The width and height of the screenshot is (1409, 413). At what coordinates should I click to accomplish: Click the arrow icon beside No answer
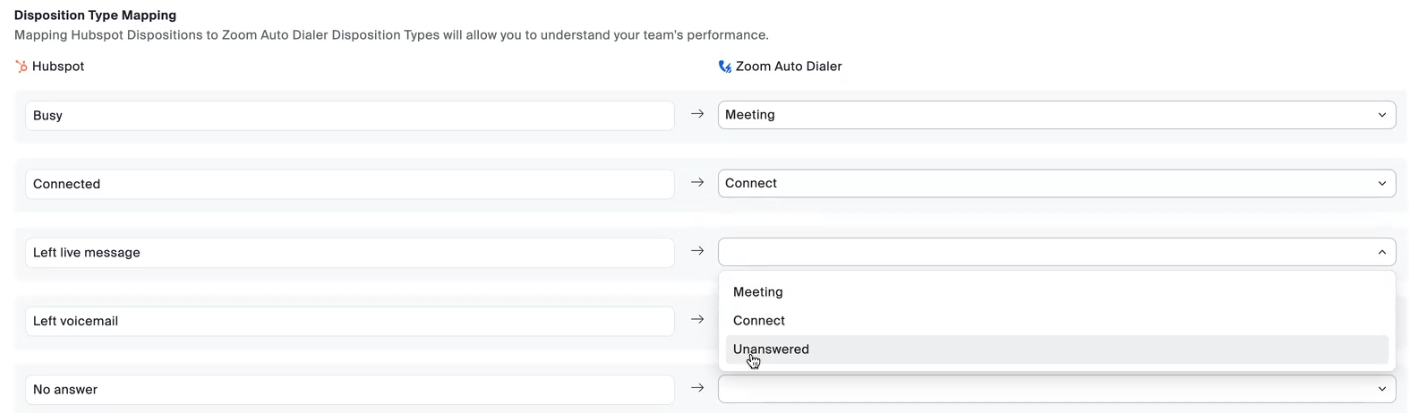pyautogui.click(x=698, y=389)
